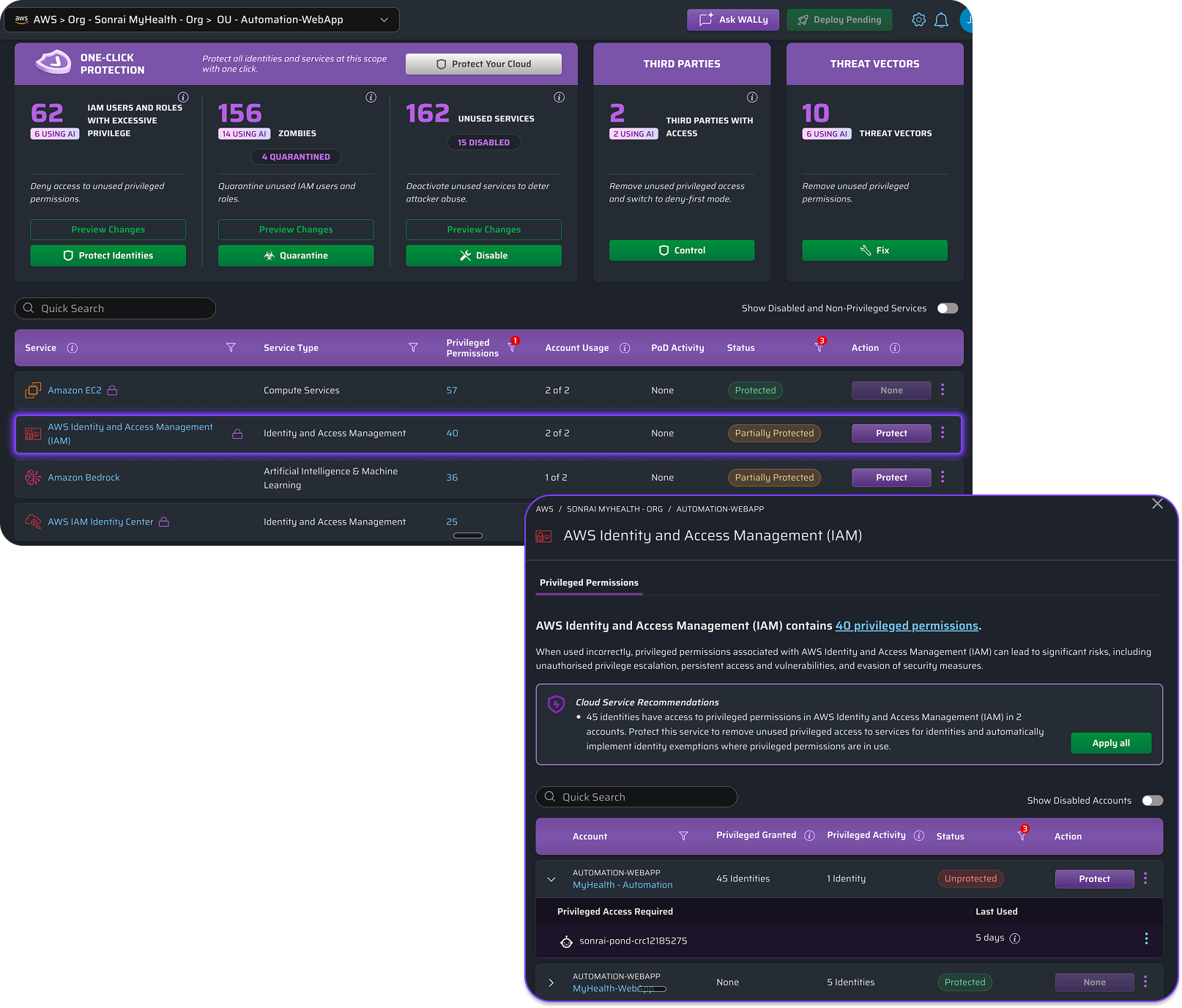
Task: Open more options for AWS IAM row
Action: click(943, 433)
